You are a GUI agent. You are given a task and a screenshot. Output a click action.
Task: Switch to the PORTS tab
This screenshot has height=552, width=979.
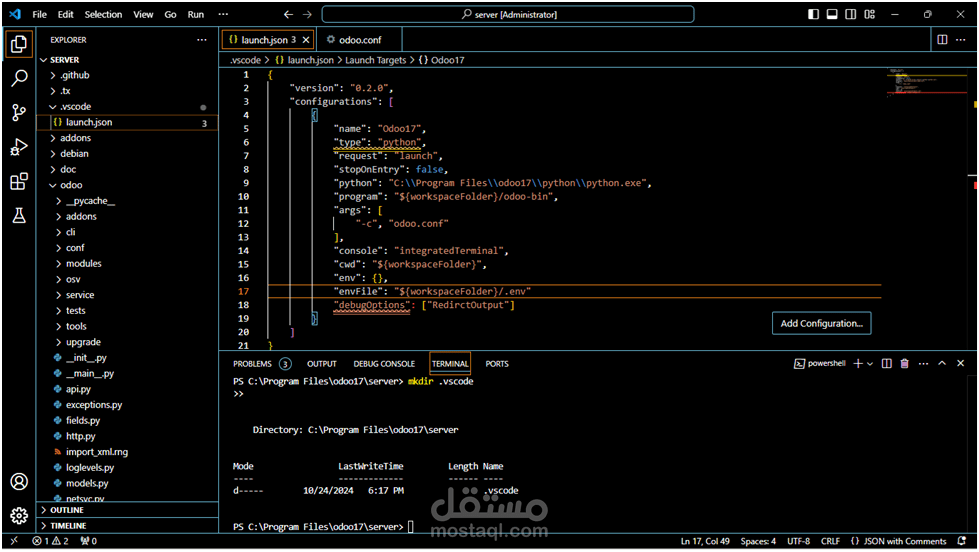497,363
